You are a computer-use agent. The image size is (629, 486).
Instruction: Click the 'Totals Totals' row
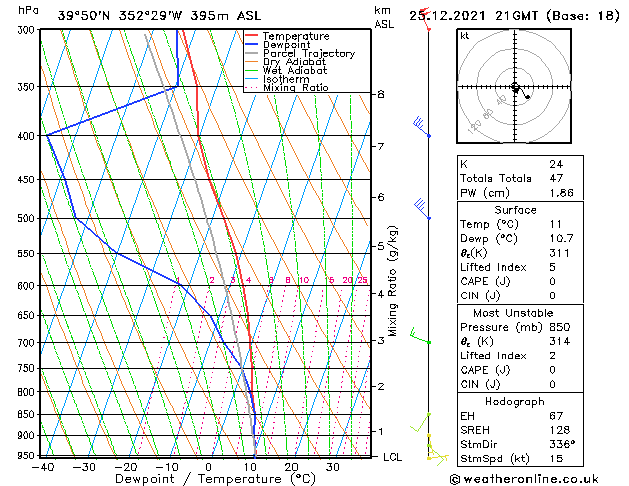520,178
